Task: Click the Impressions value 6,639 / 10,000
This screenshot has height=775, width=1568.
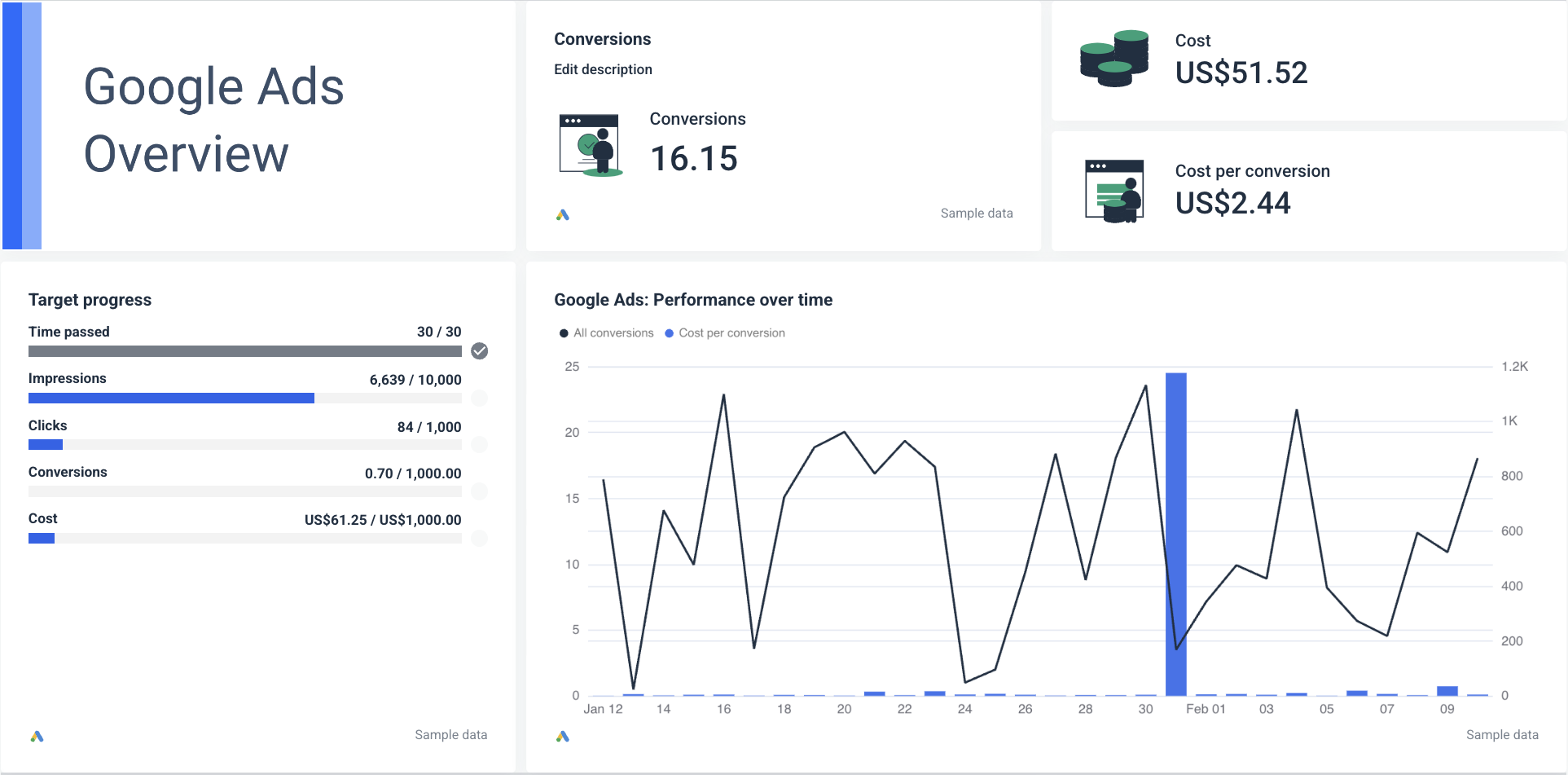Action: 415,380
